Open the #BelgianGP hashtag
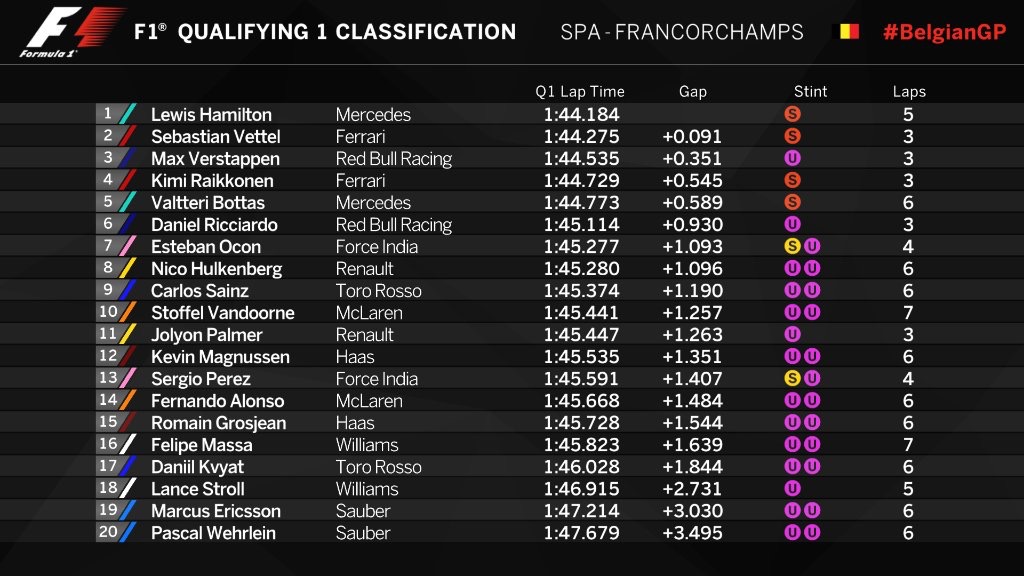The height and width of the screenshot is (576, 1024). (x=944, y=32)
